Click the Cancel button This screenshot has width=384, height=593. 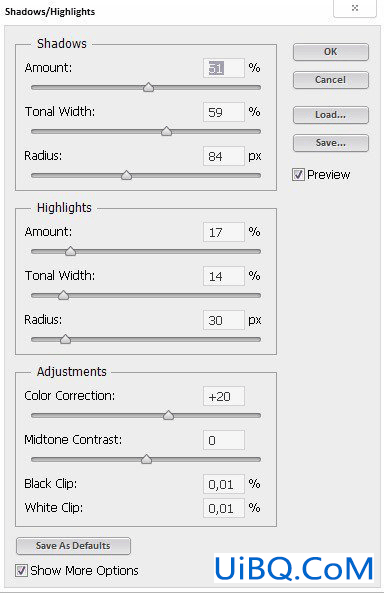(331, 80)
